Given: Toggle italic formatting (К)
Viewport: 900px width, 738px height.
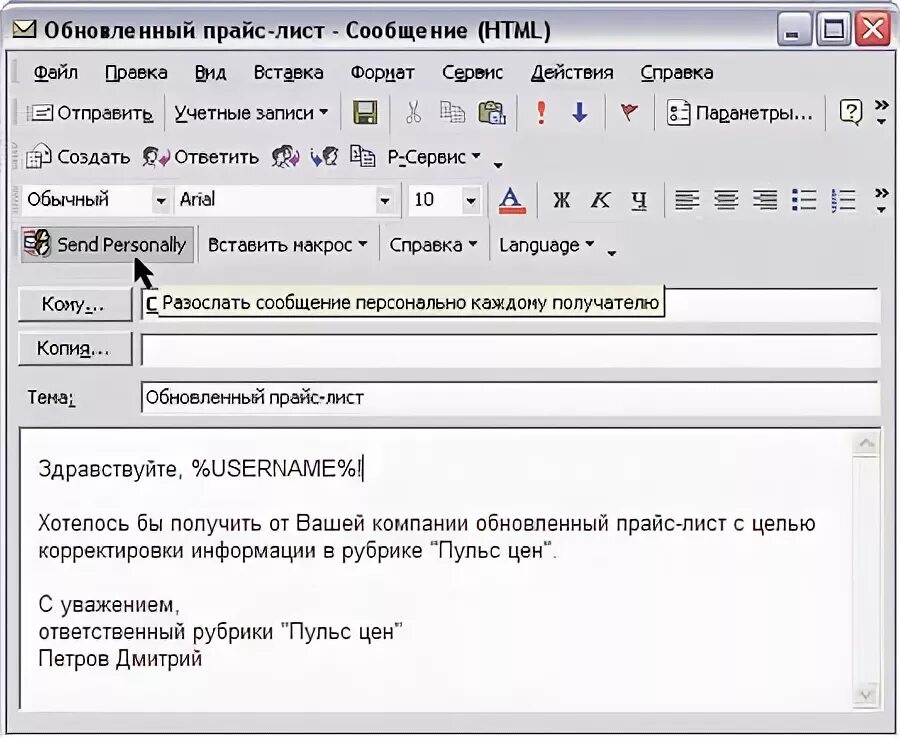Looking at the screenshot, I should pyautogui.click(x=600, y=200).
